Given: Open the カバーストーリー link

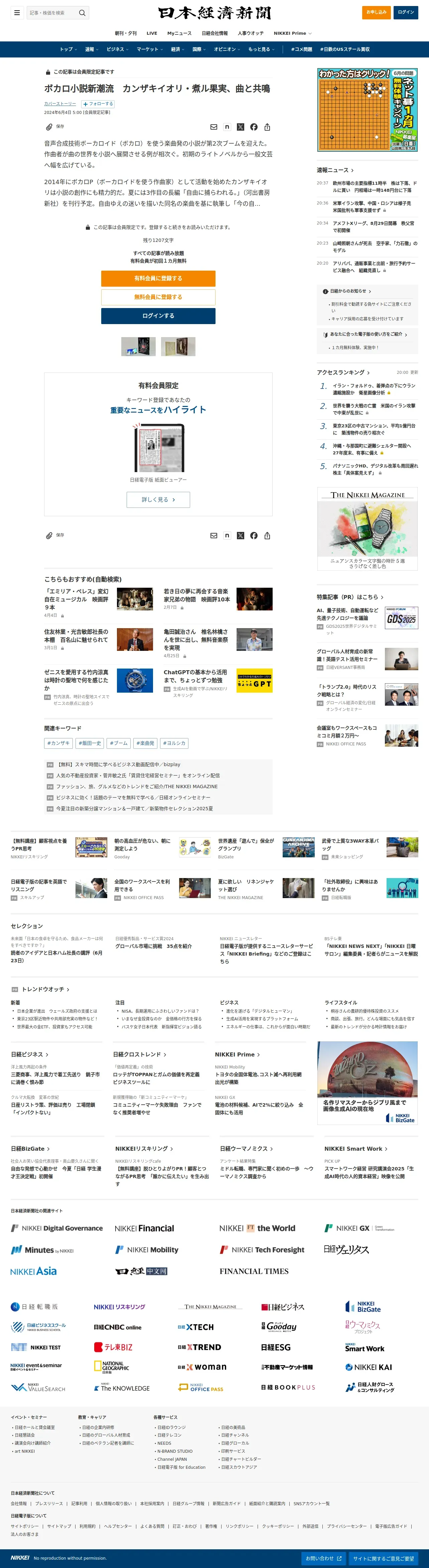Looking at the screenshot, I should [59, 104].
